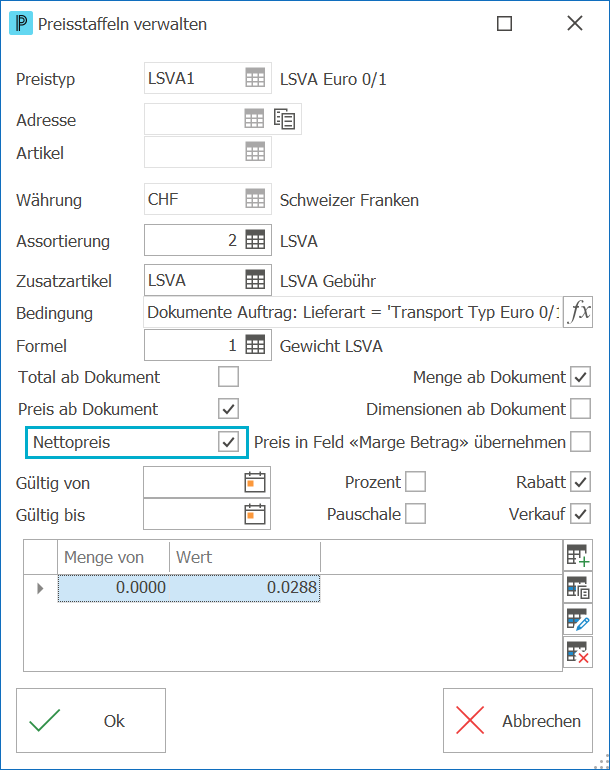Select the Wert cell 0.0288
Viewport: 610px width, 770px height.
click(x=245, y=587)
